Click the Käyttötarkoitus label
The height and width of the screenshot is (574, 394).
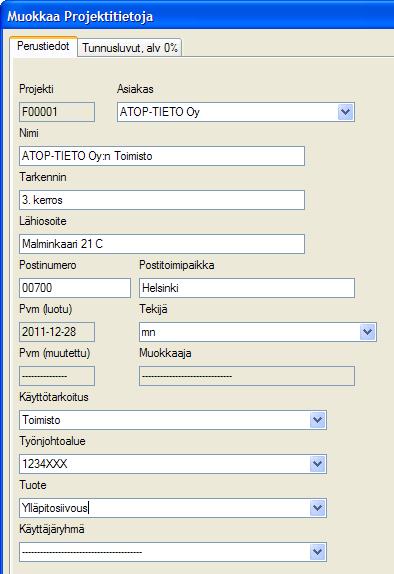point(54,397)
